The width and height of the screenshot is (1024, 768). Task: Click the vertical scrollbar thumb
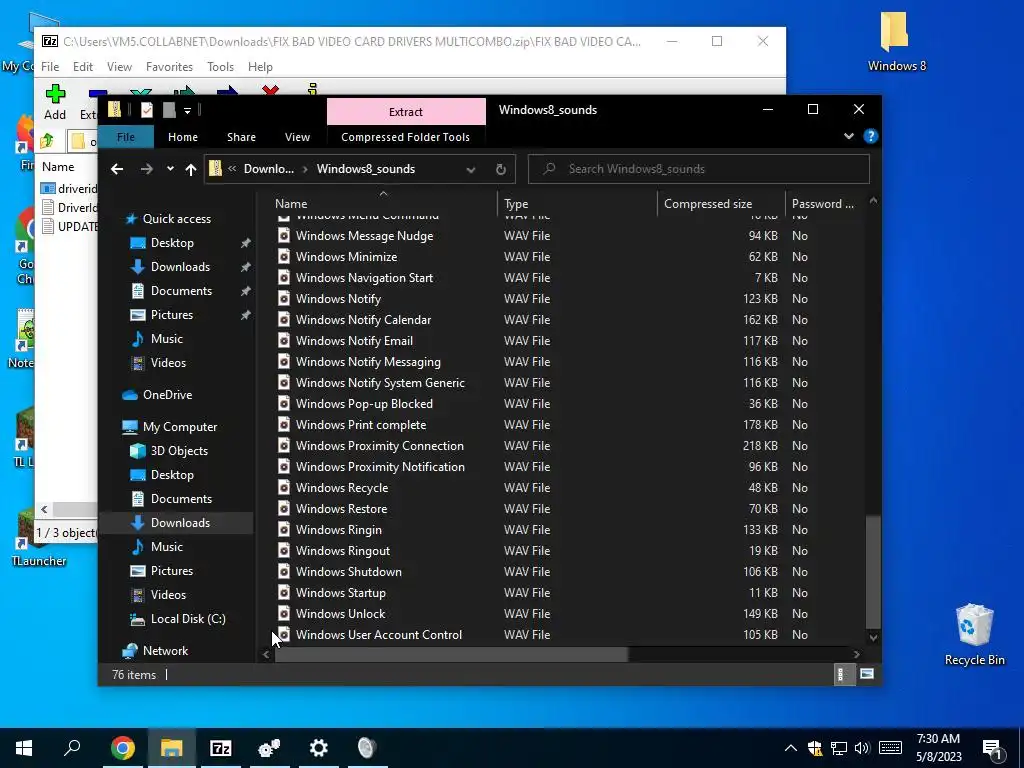(873, 572)
